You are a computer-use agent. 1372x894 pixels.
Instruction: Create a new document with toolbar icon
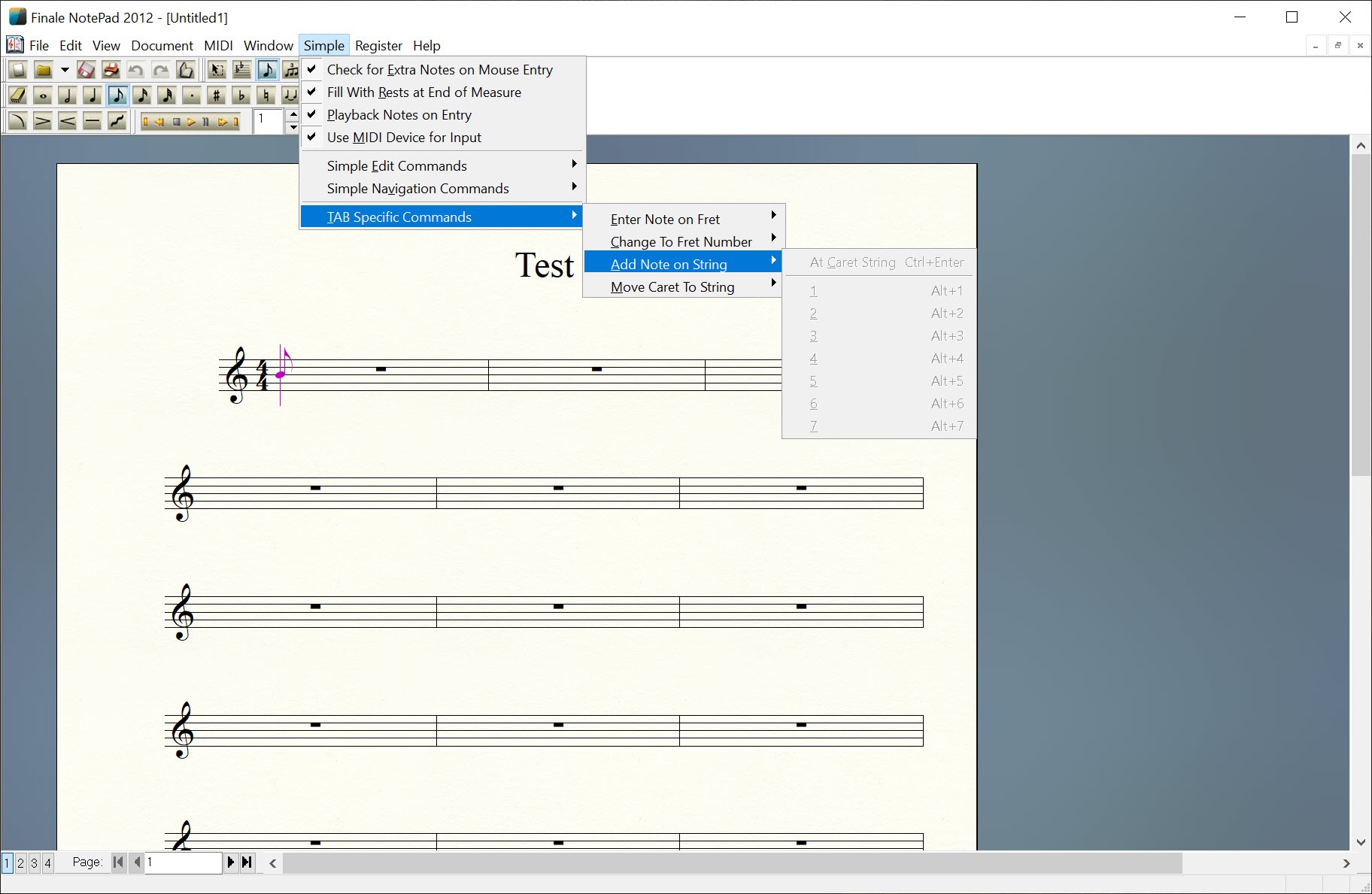coord(18,70)
